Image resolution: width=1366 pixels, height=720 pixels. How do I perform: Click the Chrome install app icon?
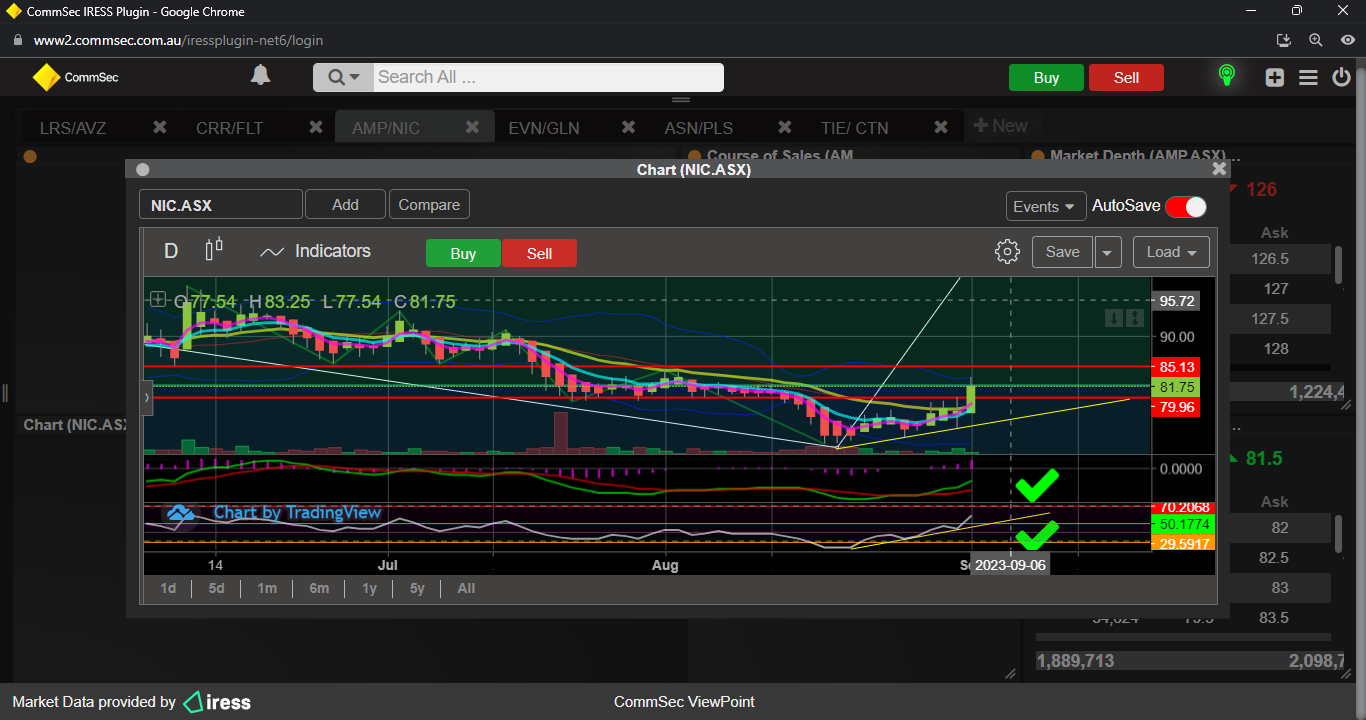tap(1285, 40)
